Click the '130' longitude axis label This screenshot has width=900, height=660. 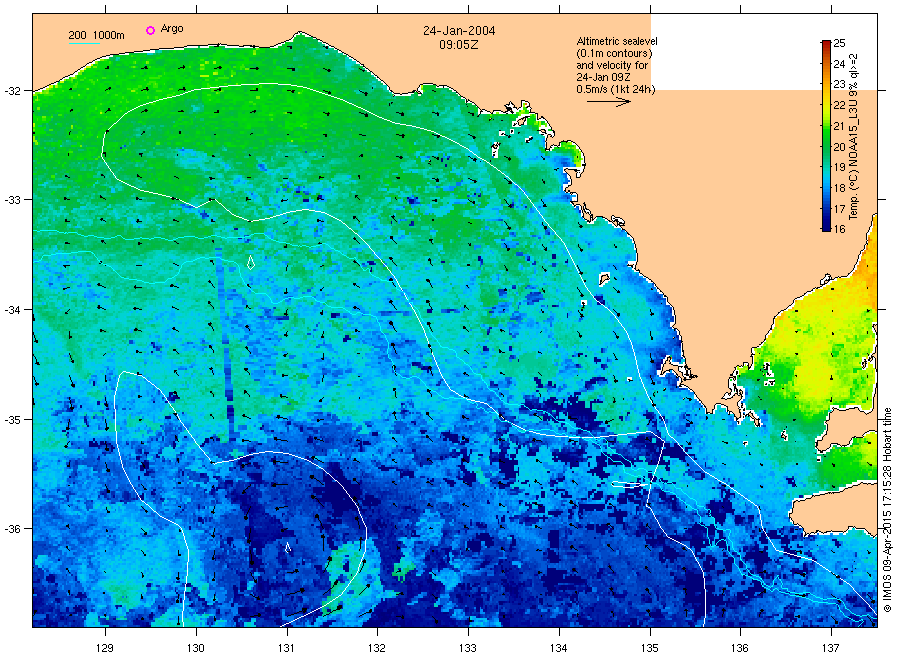coord(196,648)
